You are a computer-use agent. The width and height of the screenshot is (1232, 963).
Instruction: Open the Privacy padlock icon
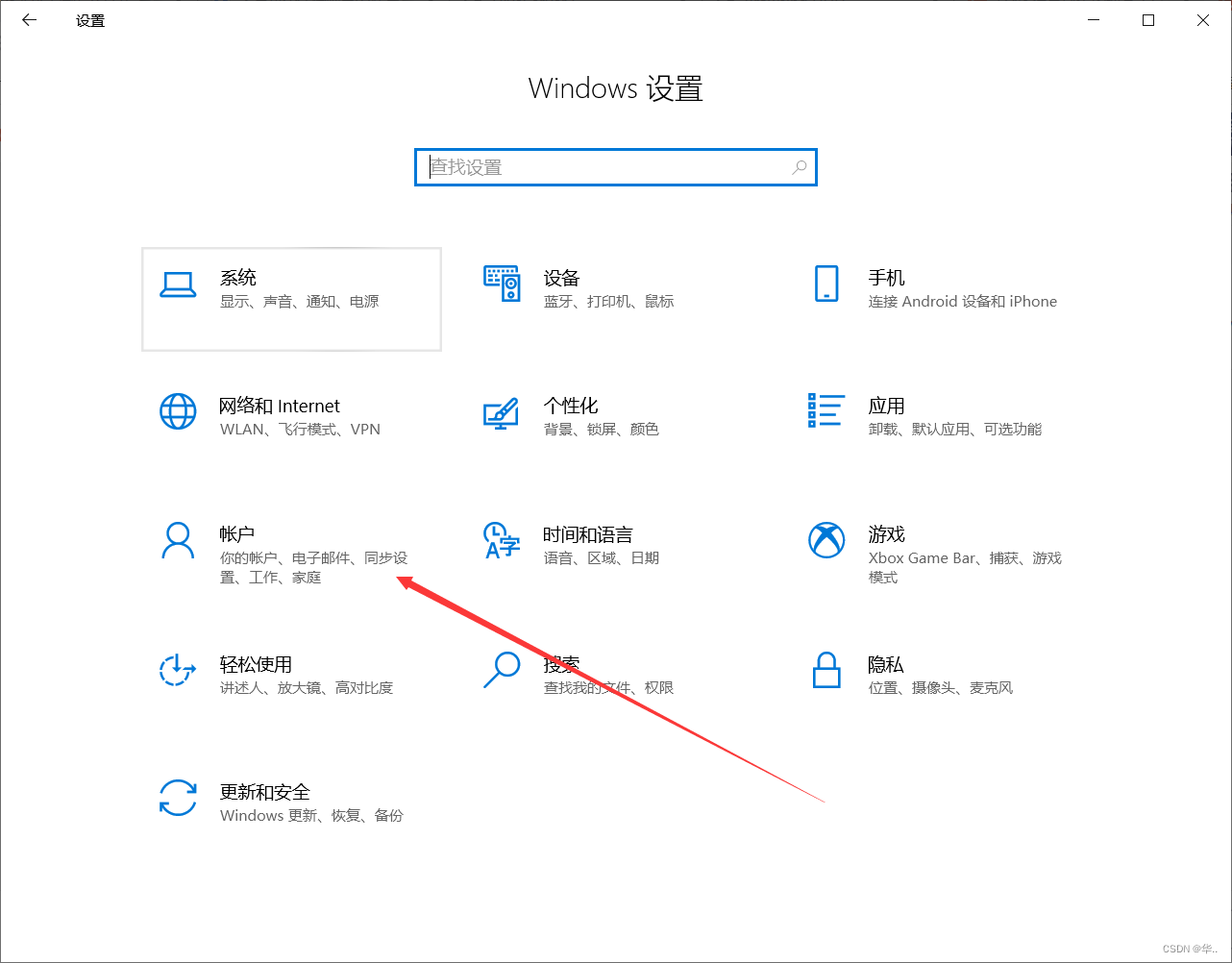tap(826, 670)
